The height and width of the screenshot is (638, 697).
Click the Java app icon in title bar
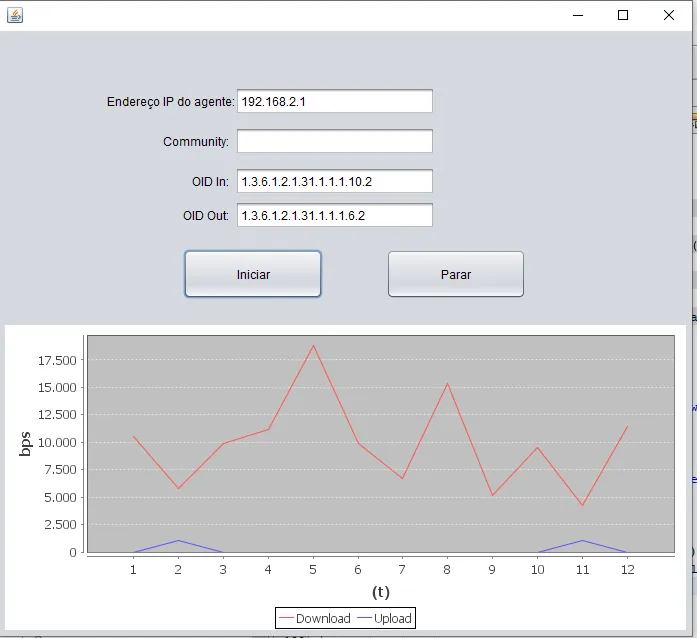pos(15,15)
